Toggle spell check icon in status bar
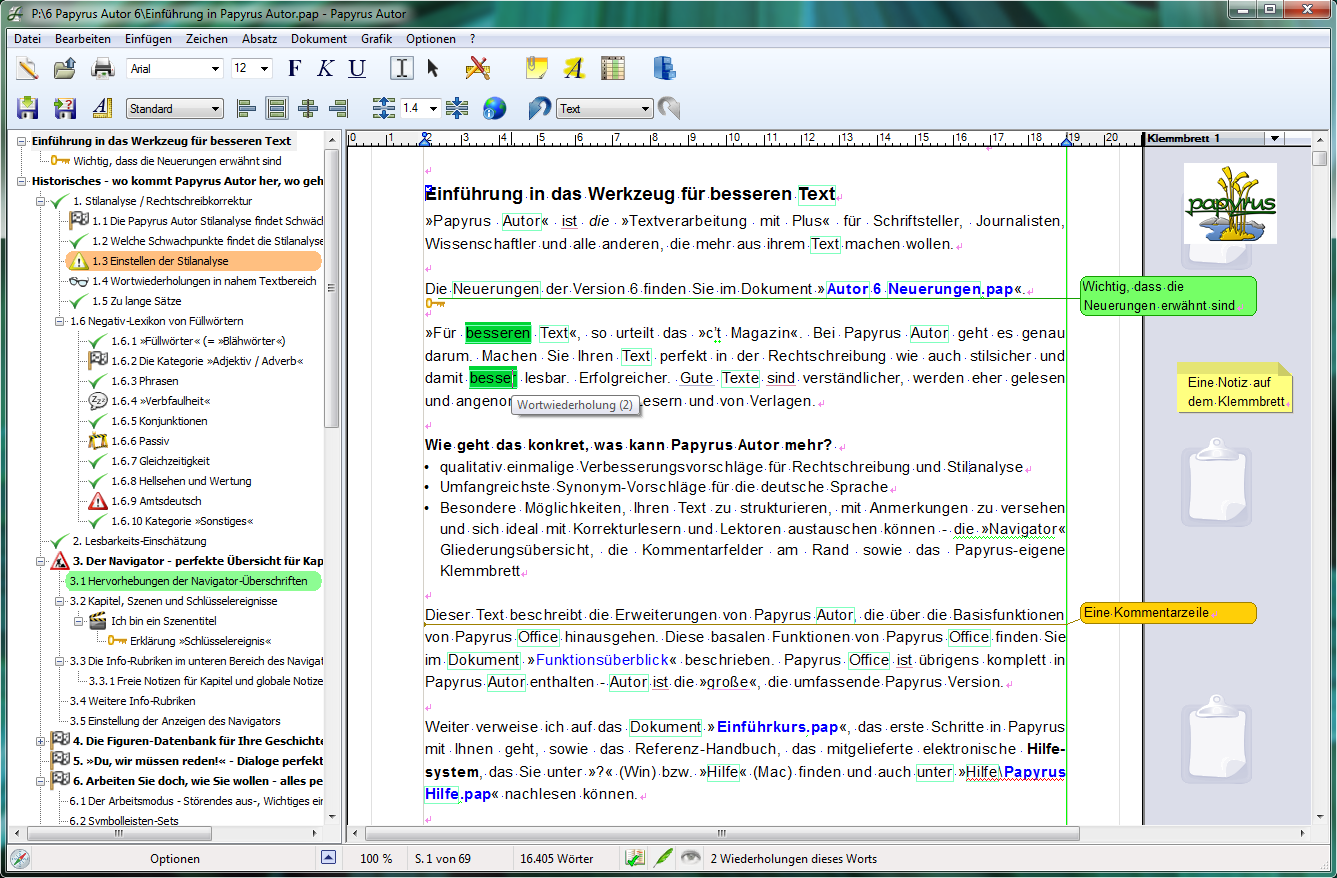Image resolution: width=1337 pixels, height=878 pixels. [634, 858]
